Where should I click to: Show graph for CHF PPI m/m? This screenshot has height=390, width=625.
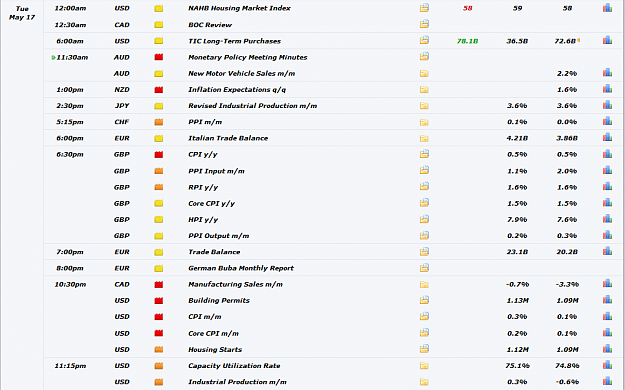point(607,122)
